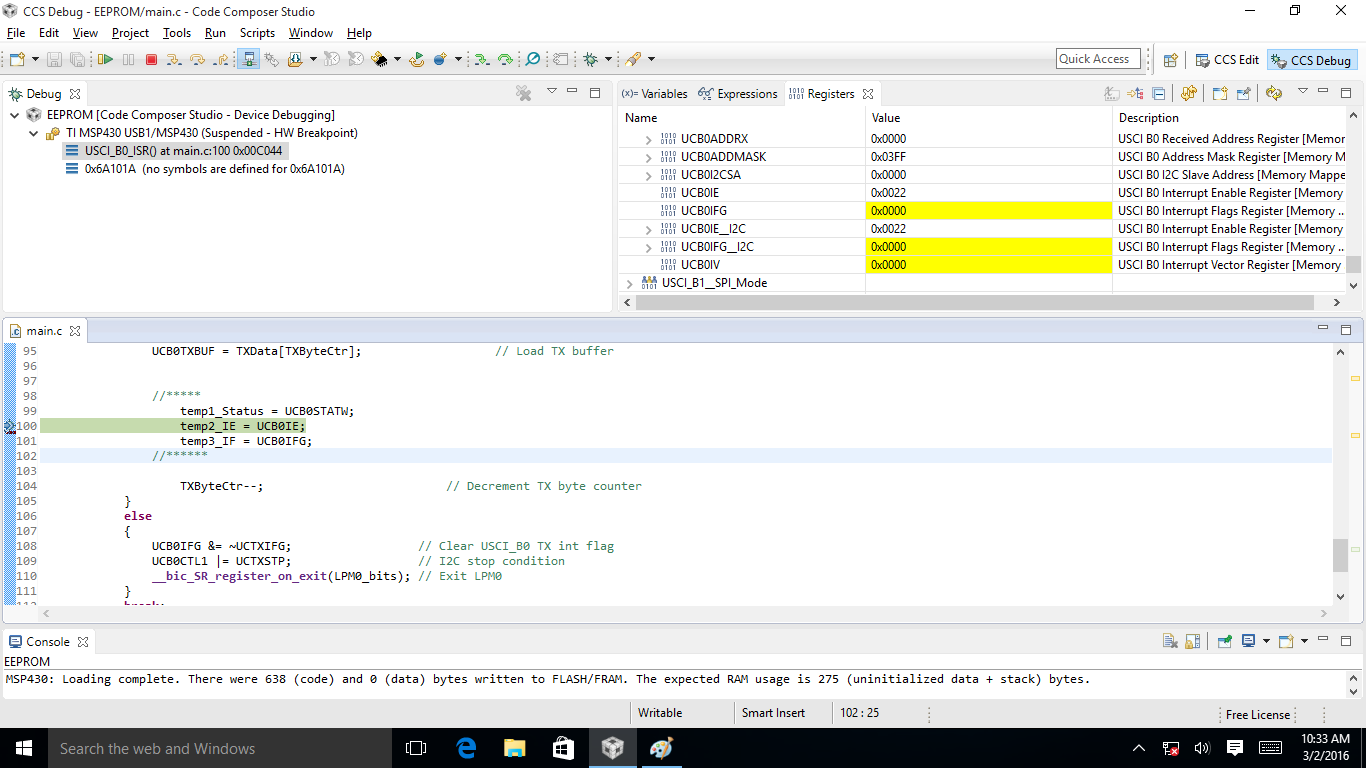Switch to CCS Edit perspective
This screenshot has height=768, width=1366.
[1227, 60]
